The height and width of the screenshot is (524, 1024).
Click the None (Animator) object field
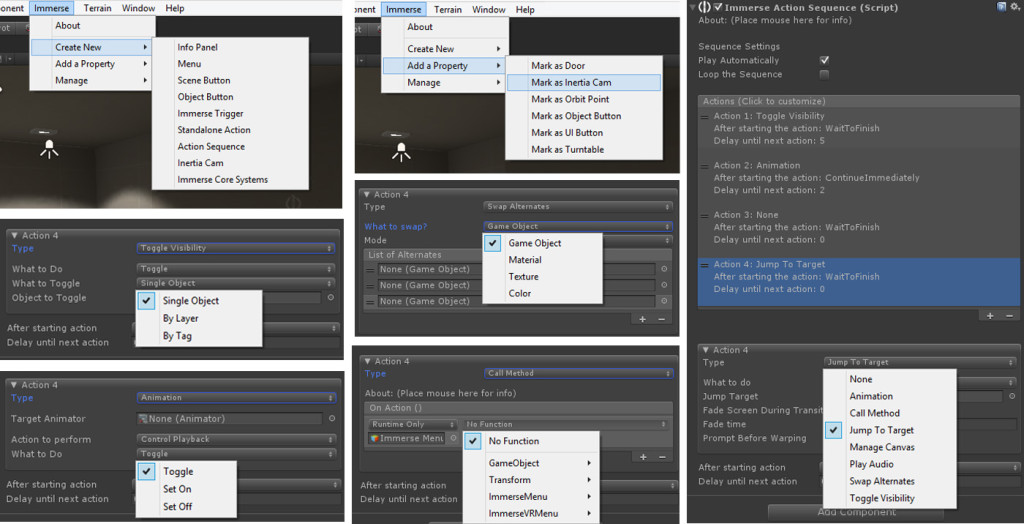[230, 418]
